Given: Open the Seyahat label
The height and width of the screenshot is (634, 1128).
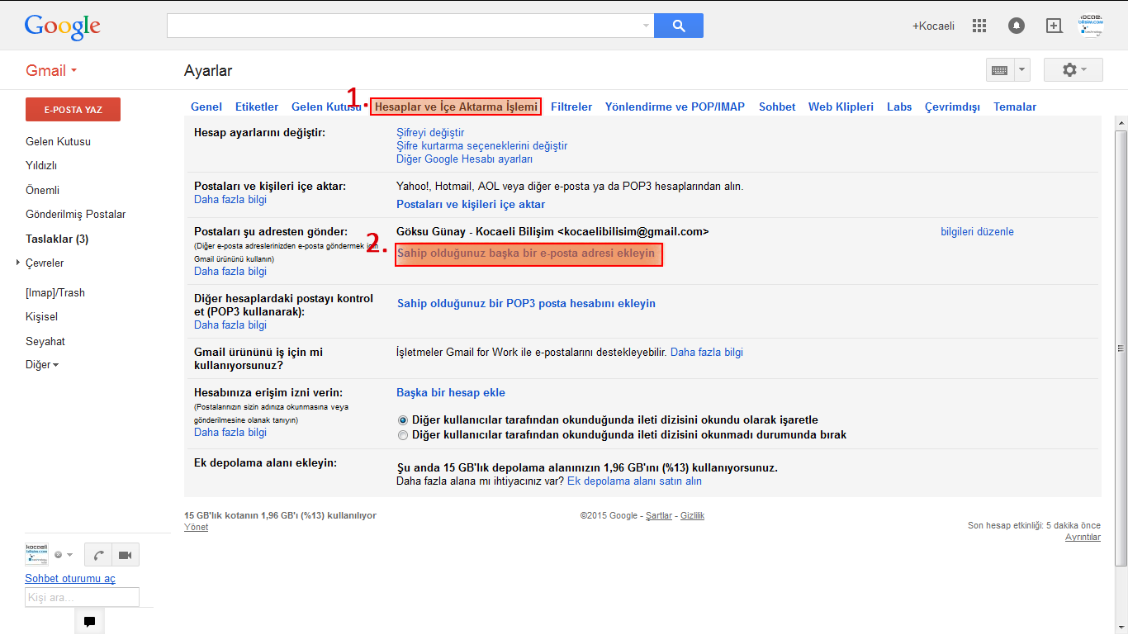Looking at the screenshot, I should tap(45, 341).
